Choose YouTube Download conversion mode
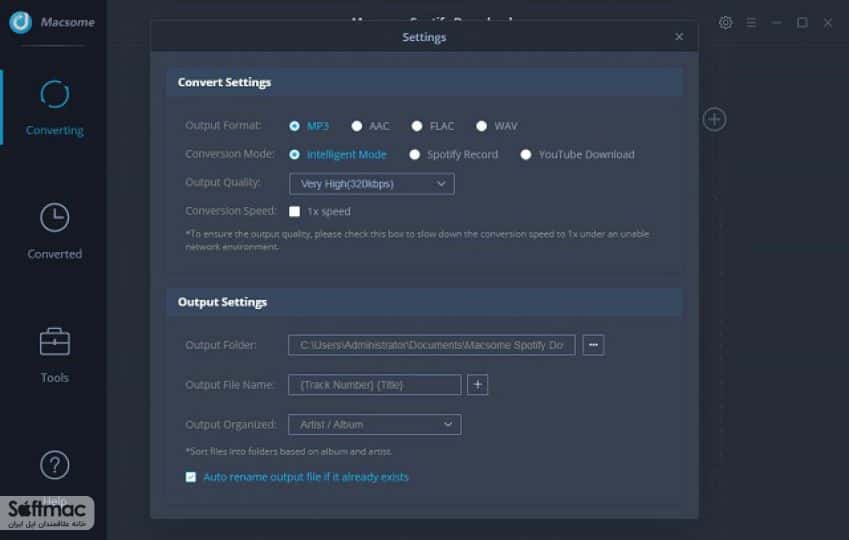849x540 pixels. pyautogui.click(x=525, y=154)
